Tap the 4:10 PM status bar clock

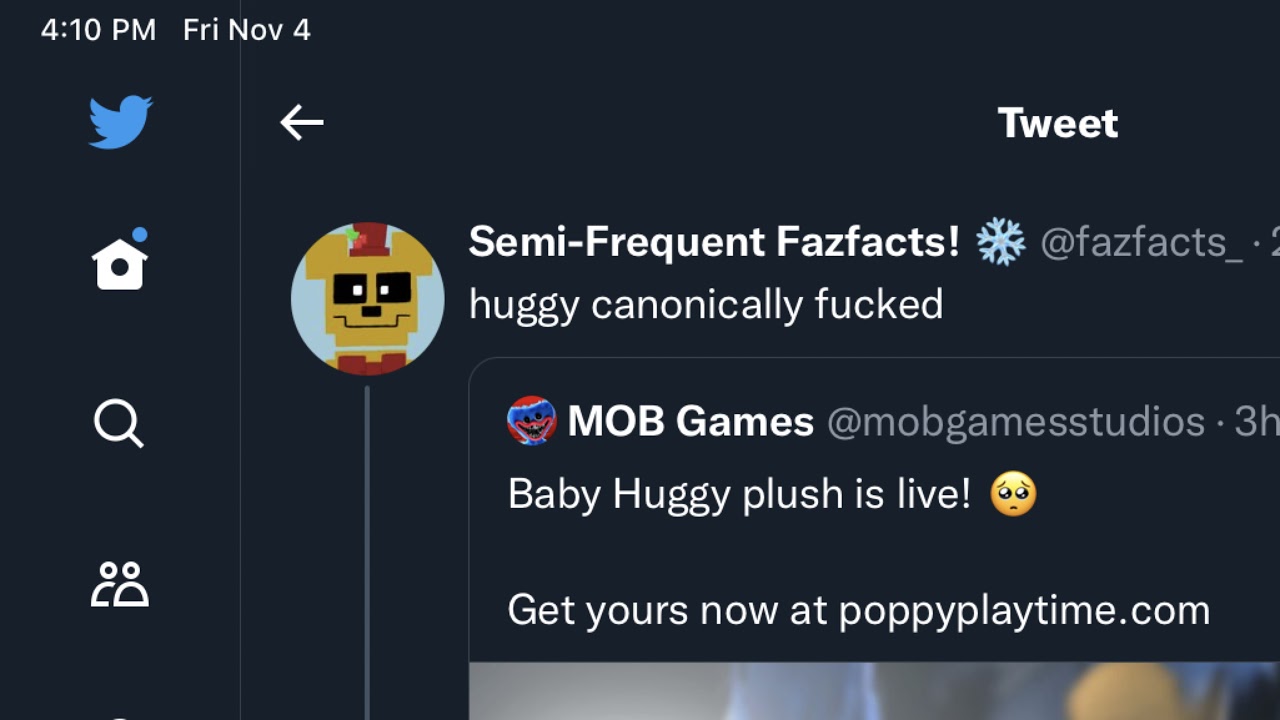98,30
